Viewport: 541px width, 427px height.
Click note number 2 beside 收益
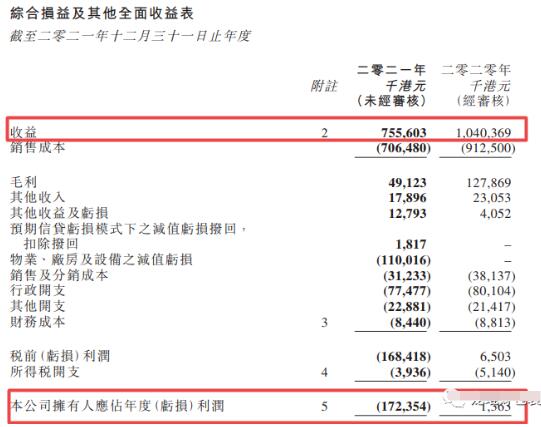324,133
